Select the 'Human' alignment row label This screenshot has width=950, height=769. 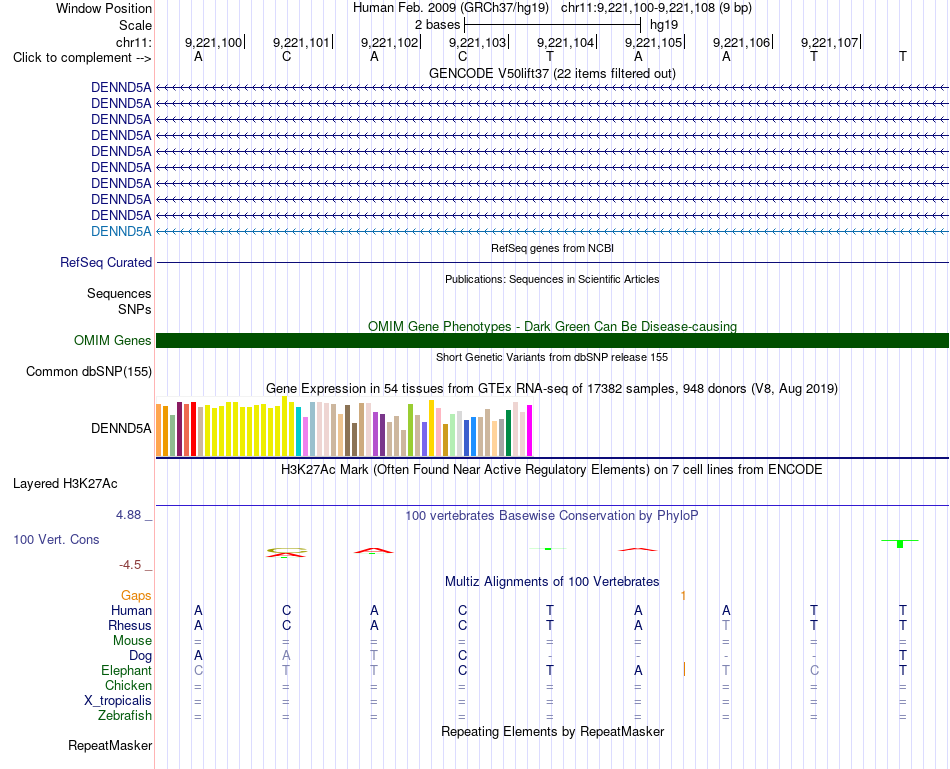pos(131,610)
